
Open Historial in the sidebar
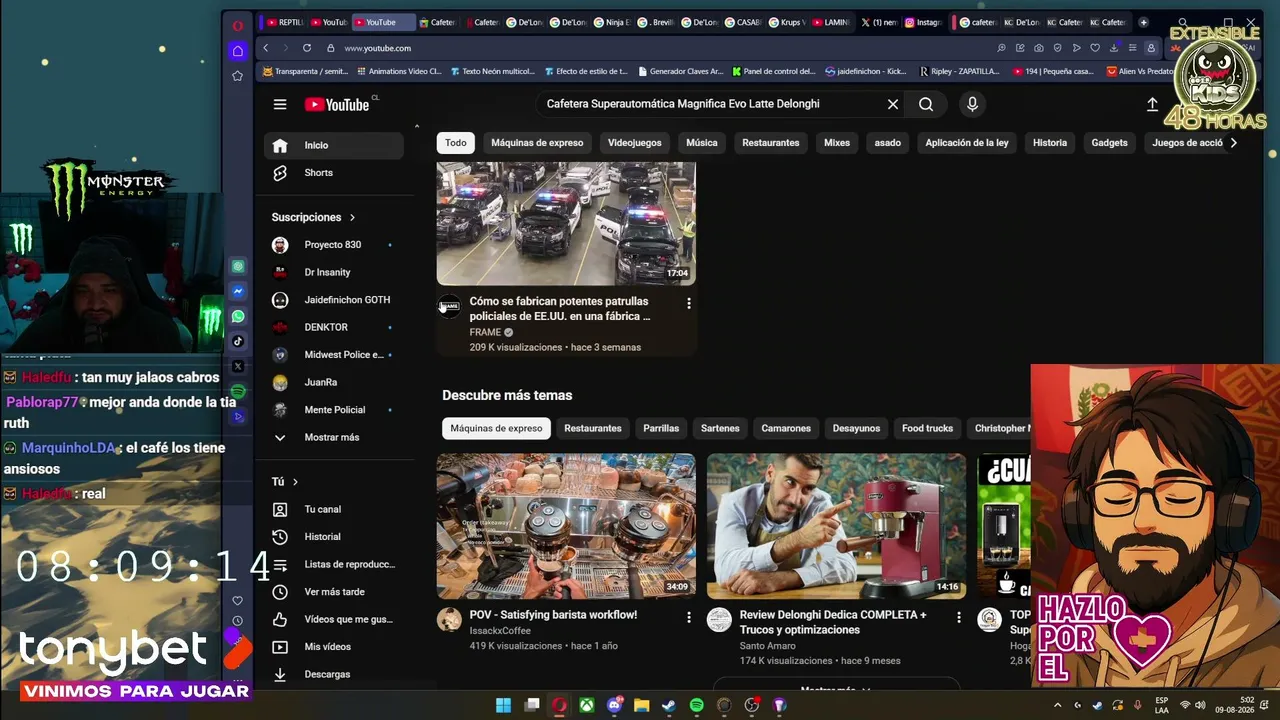tap(334, 537)
